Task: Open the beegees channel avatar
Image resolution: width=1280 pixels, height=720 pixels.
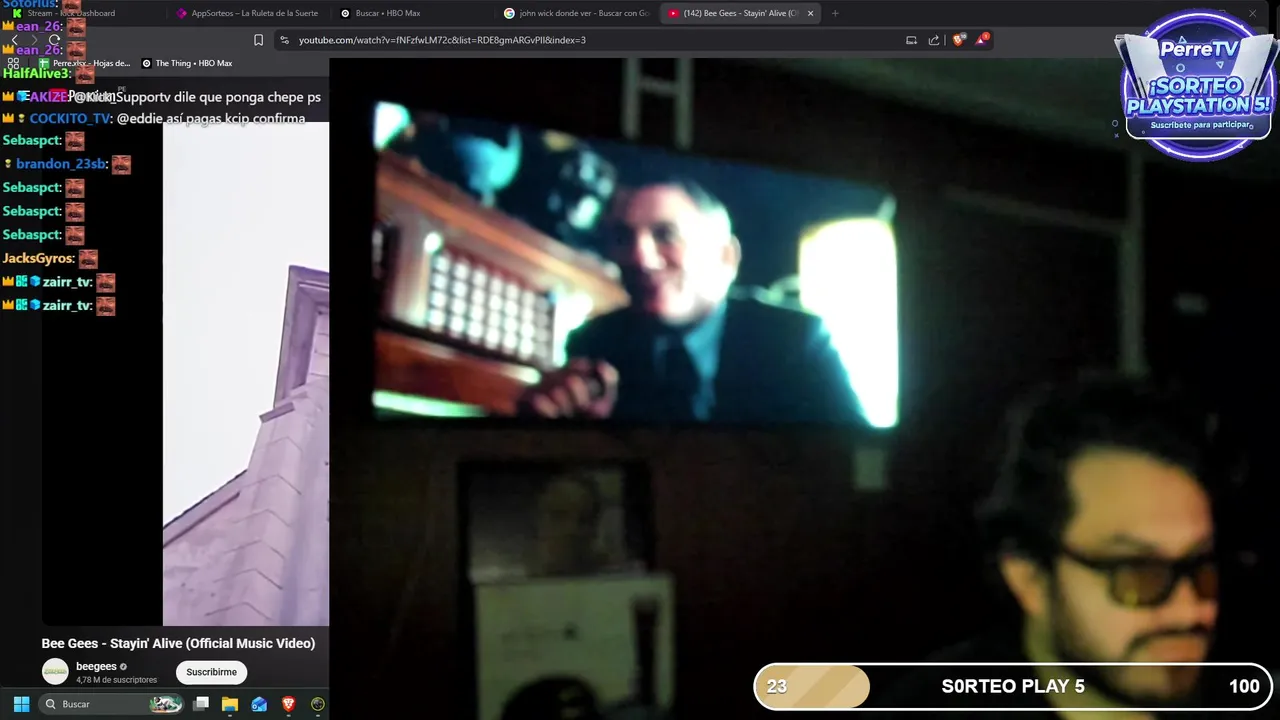Action: pos(55,672)
